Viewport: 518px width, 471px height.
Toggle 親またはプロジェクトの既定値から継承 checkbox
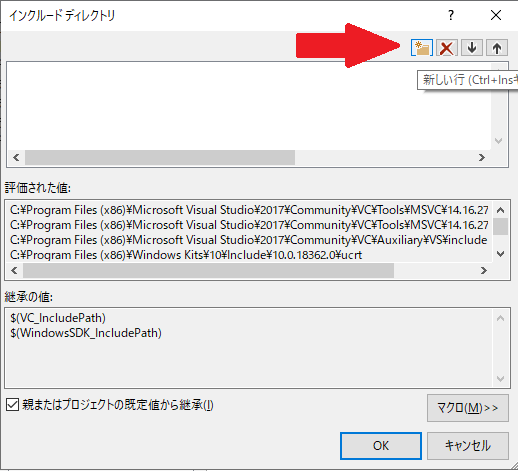(x=12, y=405)
